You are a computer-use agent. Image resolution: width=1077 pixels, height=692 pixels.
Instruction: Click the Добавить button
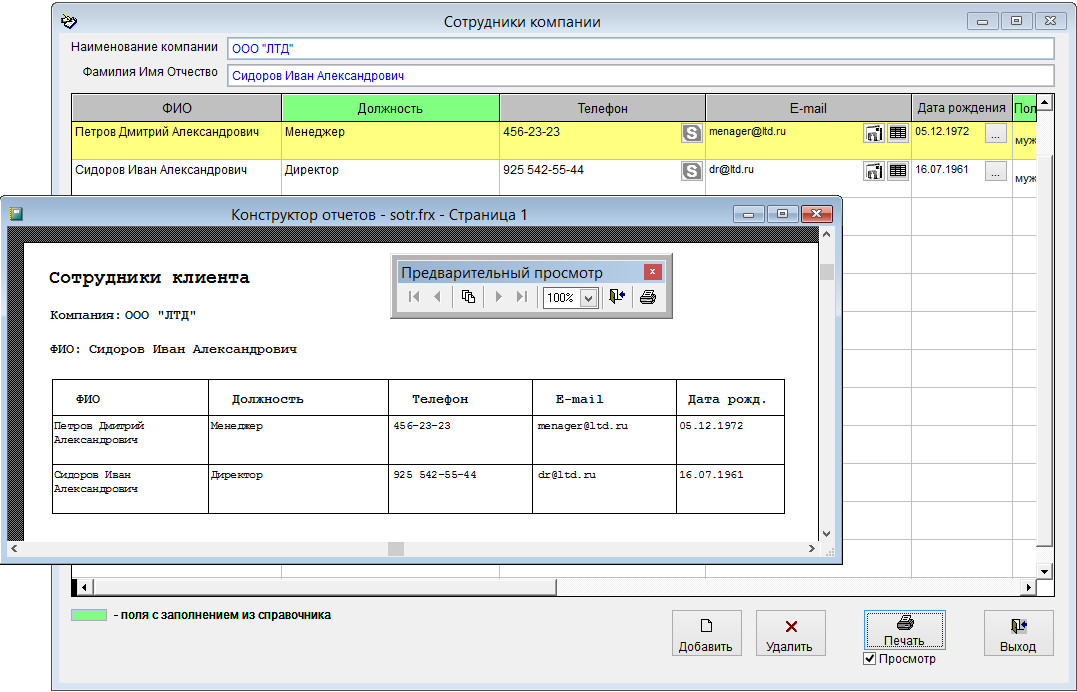click(706, 634)
